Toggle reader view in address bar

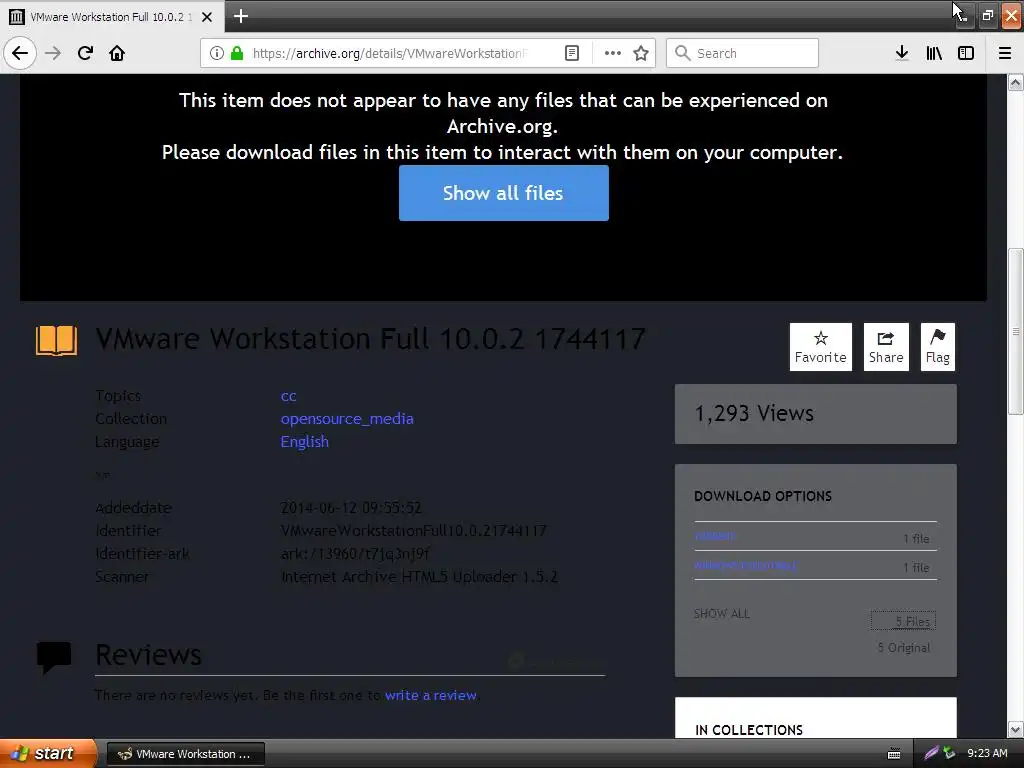point(571,53)
